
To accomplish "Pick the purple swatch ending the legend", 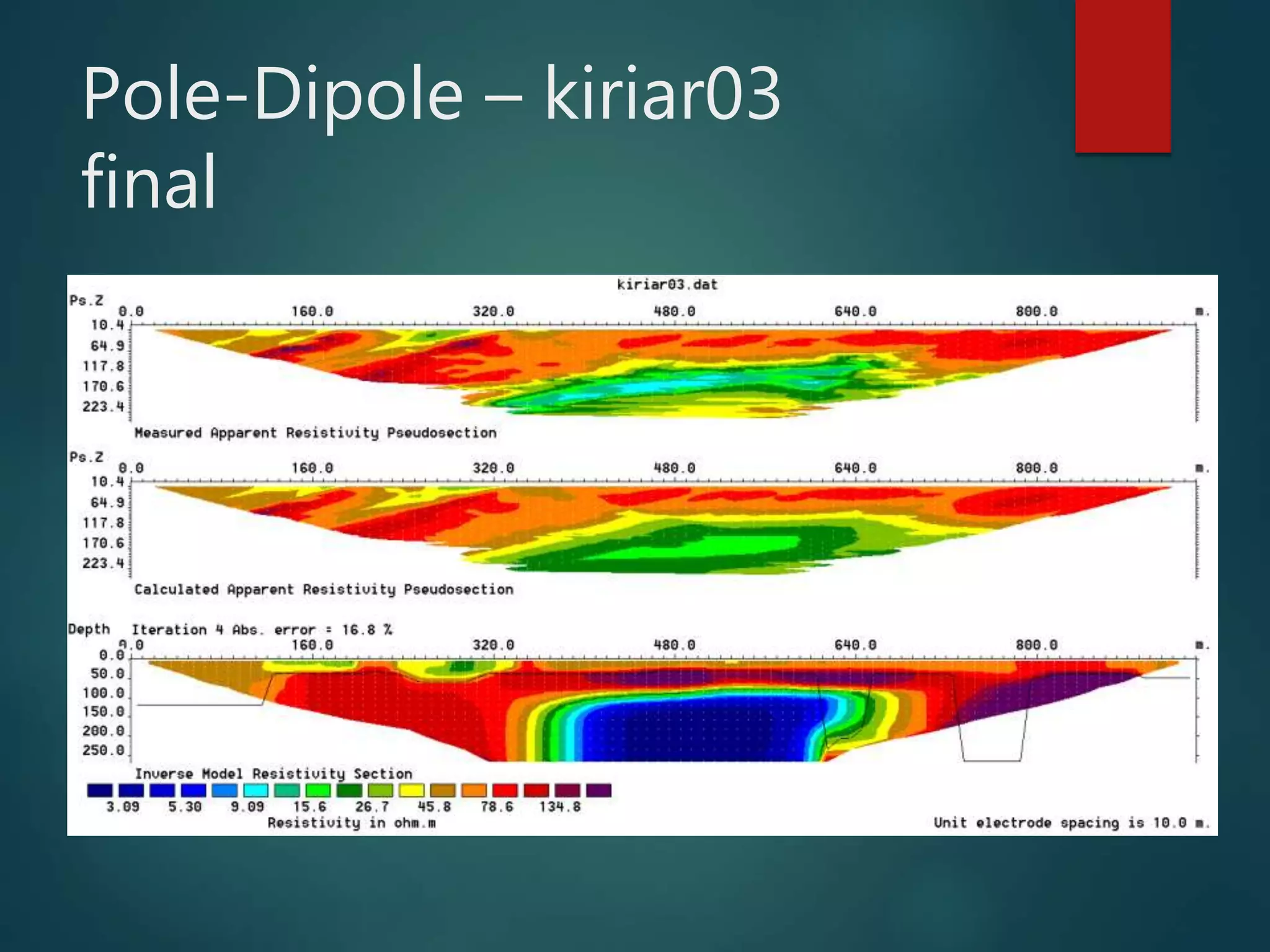I will tap(599, 790).
